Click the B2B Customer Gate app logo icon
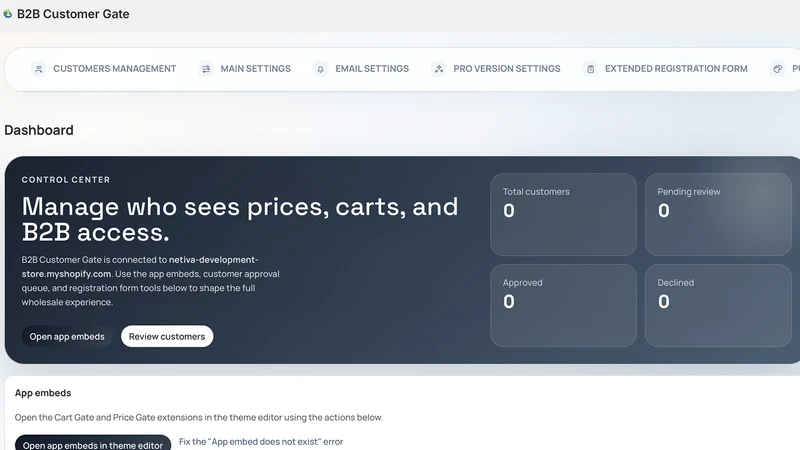Viewport: 800px width, 450px height. pyautogui.click(x=8, y=14)
